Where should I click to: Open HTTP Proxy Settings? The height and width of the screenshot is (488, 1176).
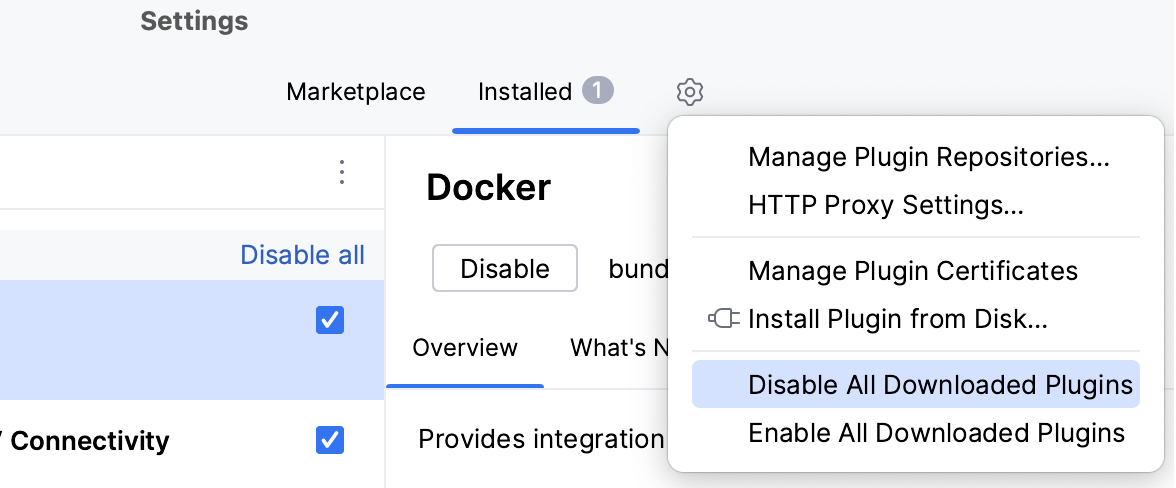pyautogui.click(x=885, y=206)
